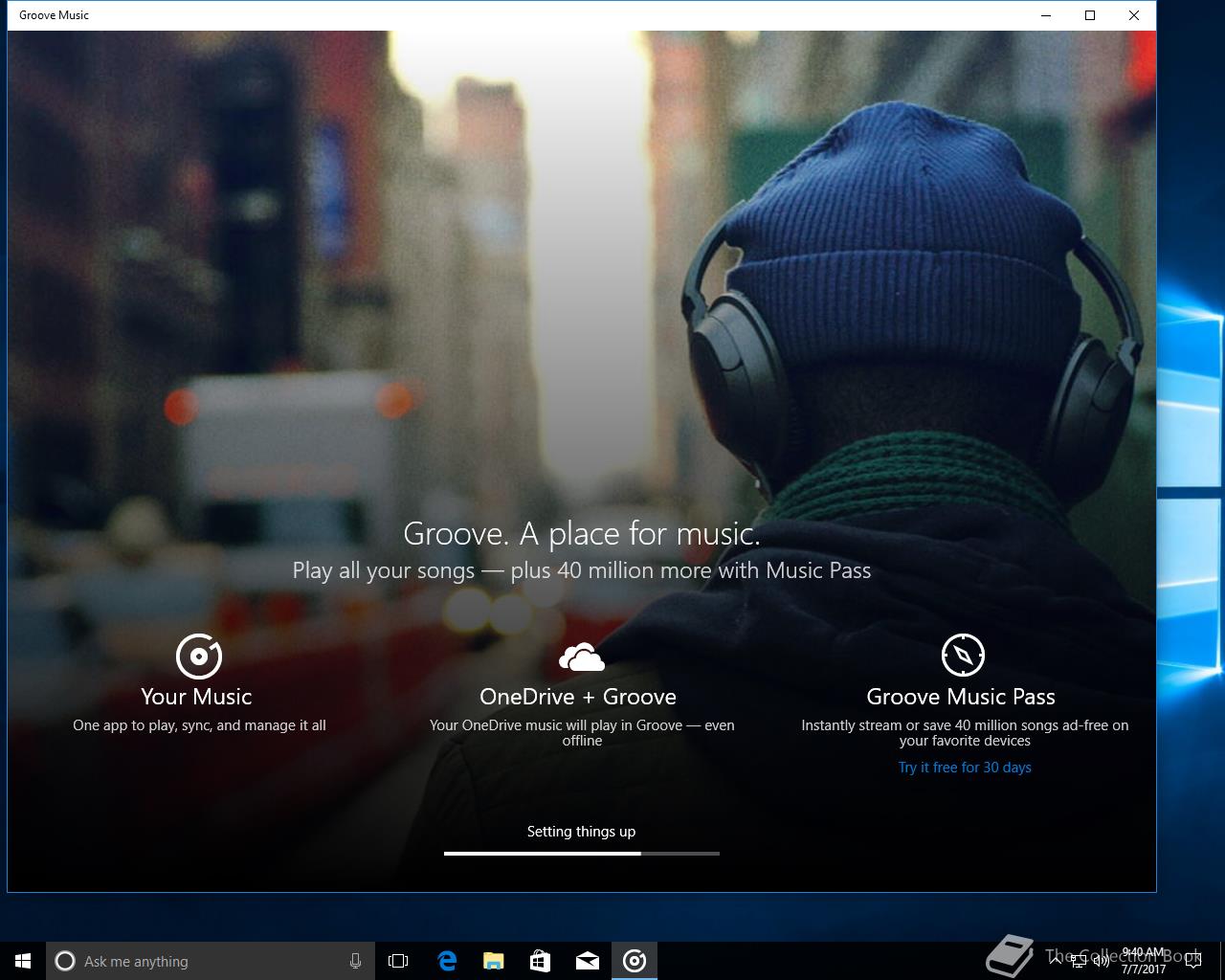
Task: Click the Play all your songs subtitle
Action: [582, 570]
